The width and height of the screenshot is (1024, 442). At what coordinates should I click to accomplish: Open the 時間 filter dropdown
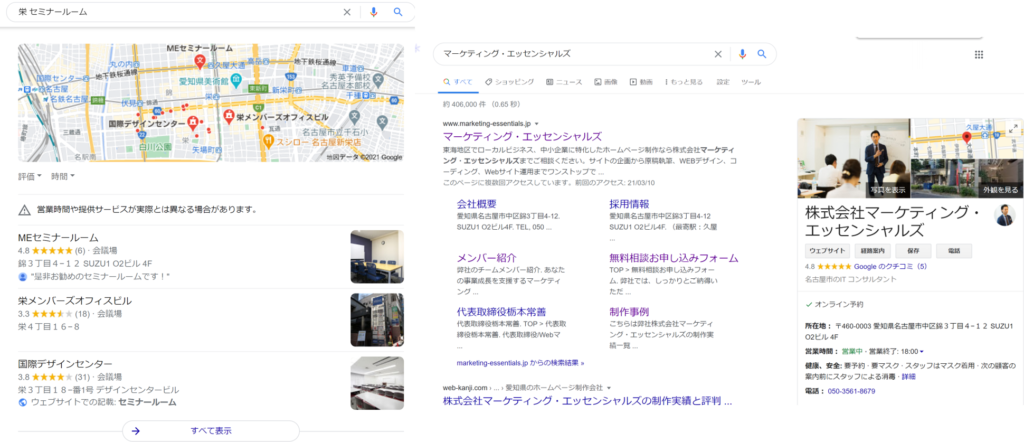[63, 176]
